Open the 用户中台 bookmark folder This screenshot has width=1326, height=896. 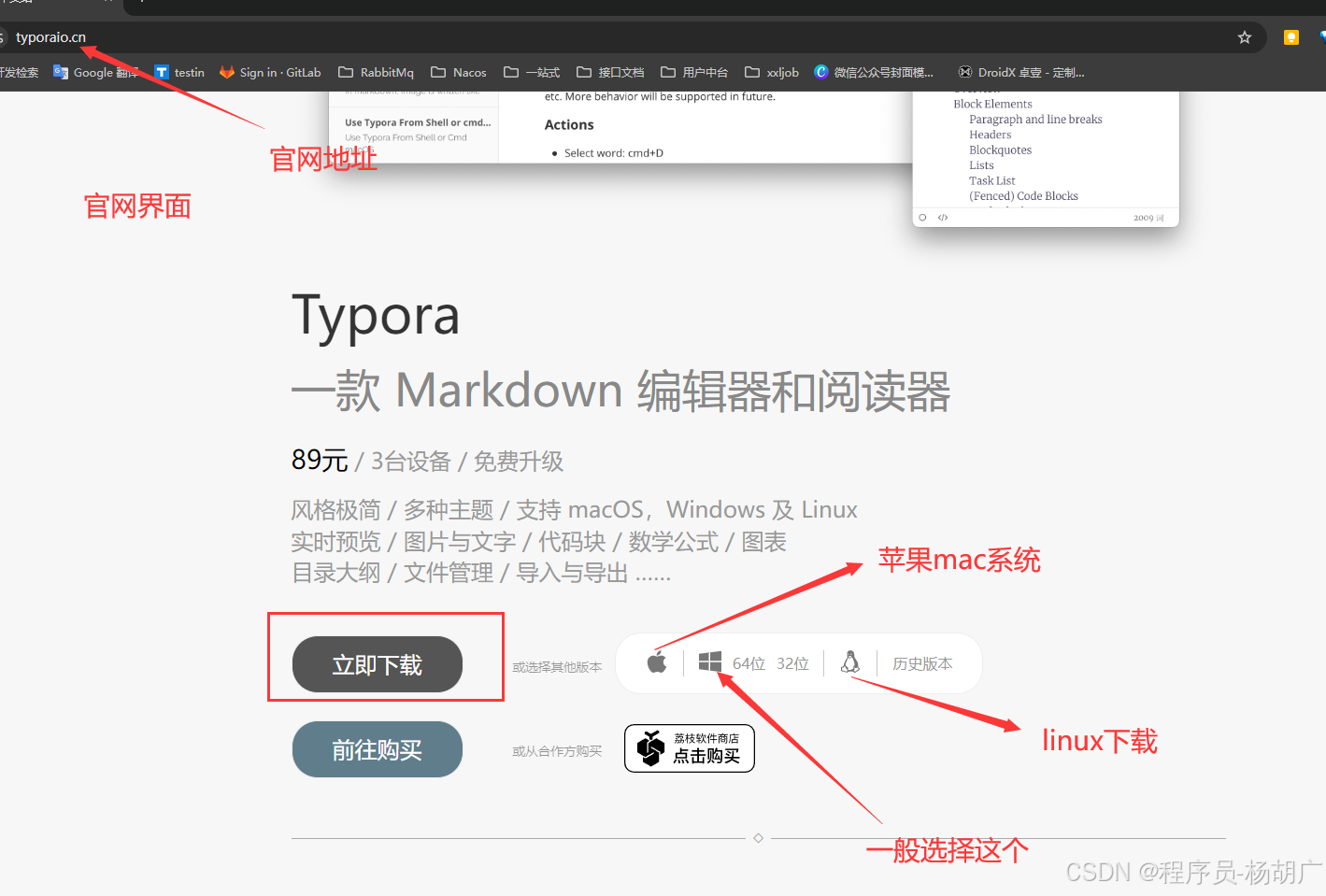[x=694, y=72]
